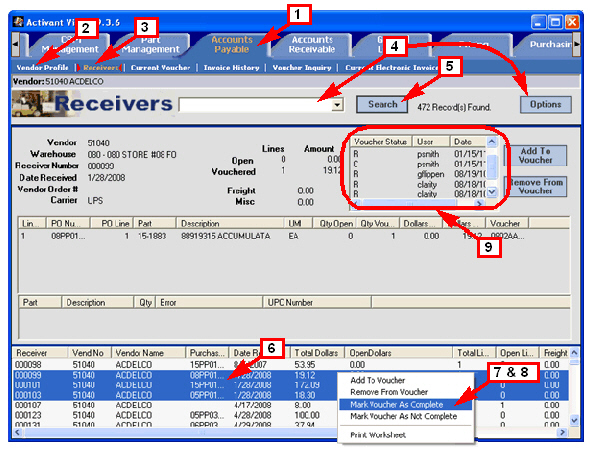Click the Qty Vou... column header

pos(377,223)
